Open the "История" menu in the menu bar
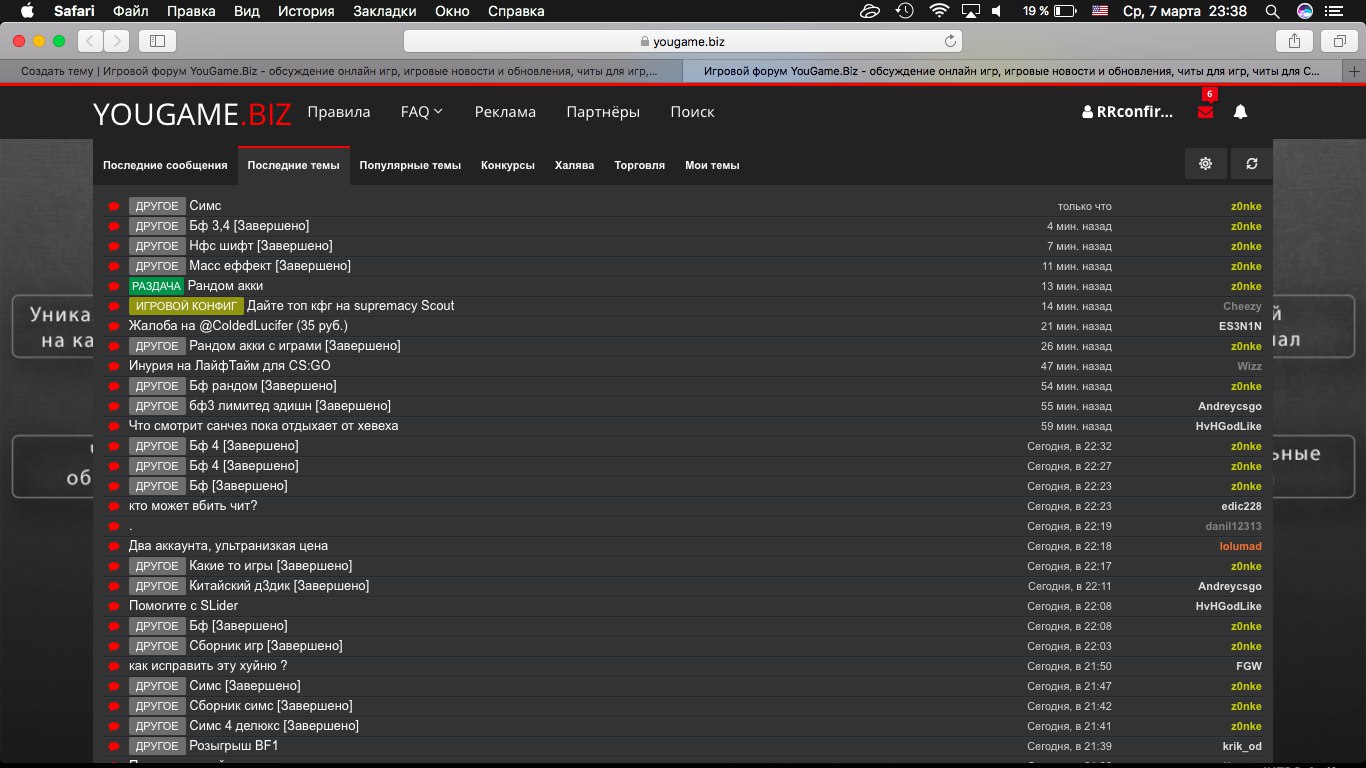 tap(307, 11)
